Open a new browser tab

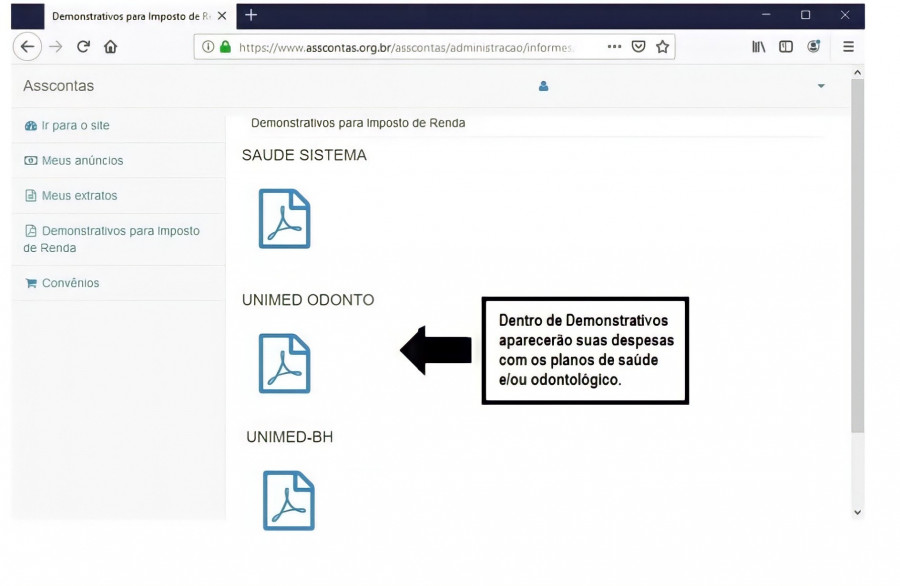pos(251,15)
